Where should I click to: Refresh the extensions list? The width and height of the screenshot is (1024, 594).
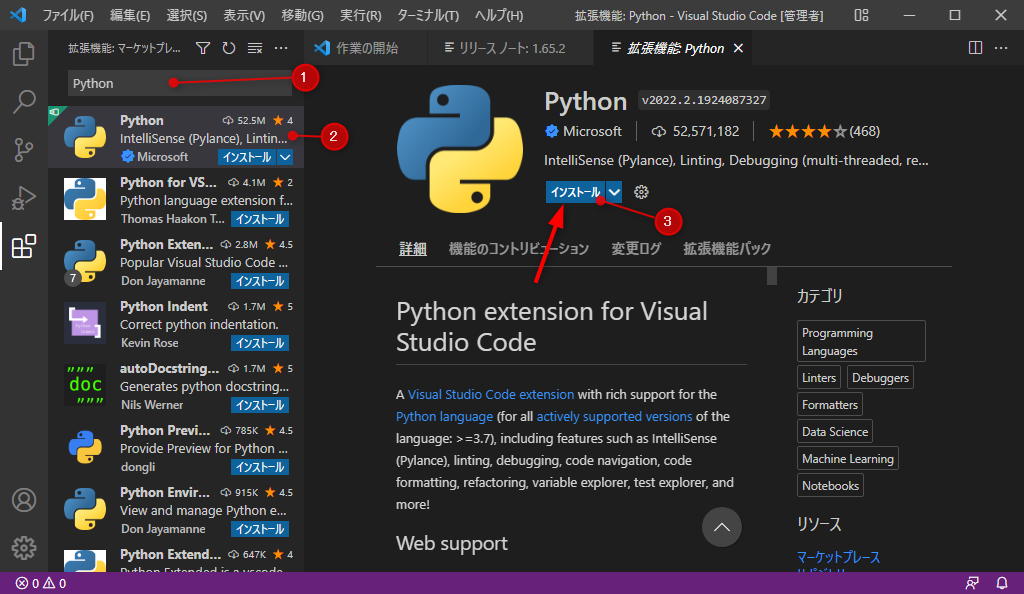229,48
